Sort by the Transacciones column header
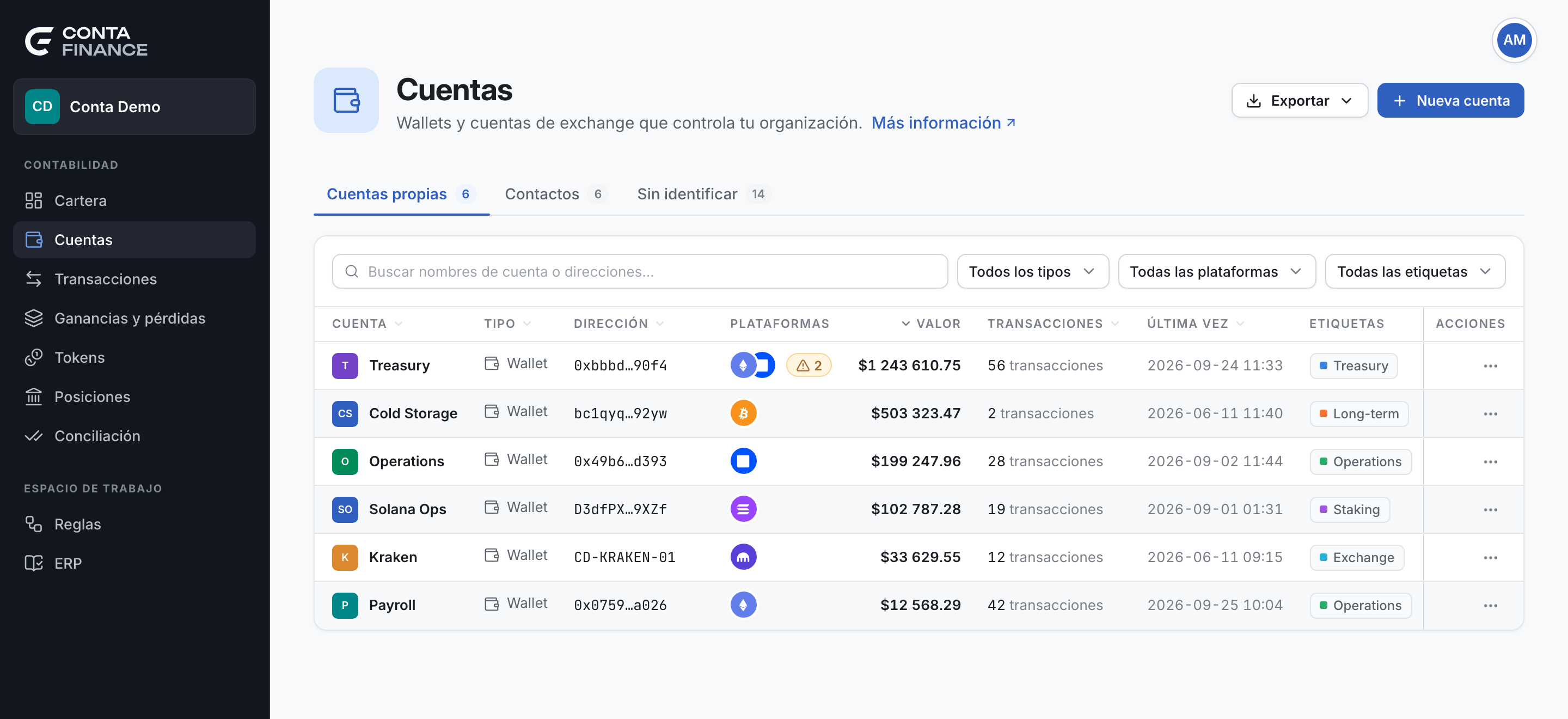This screenshot has height=719, width=1568. click(x=1052, y=324)
